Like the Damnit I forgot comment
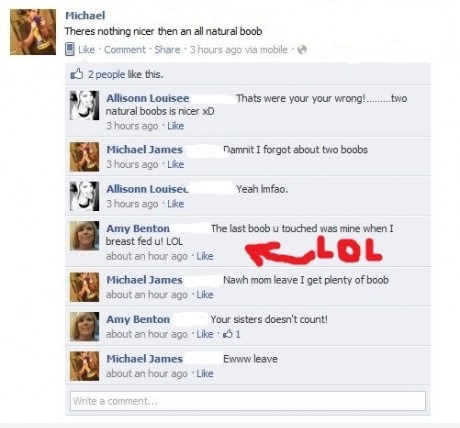The width and height of the screenshot is (460, 428). 176,164
